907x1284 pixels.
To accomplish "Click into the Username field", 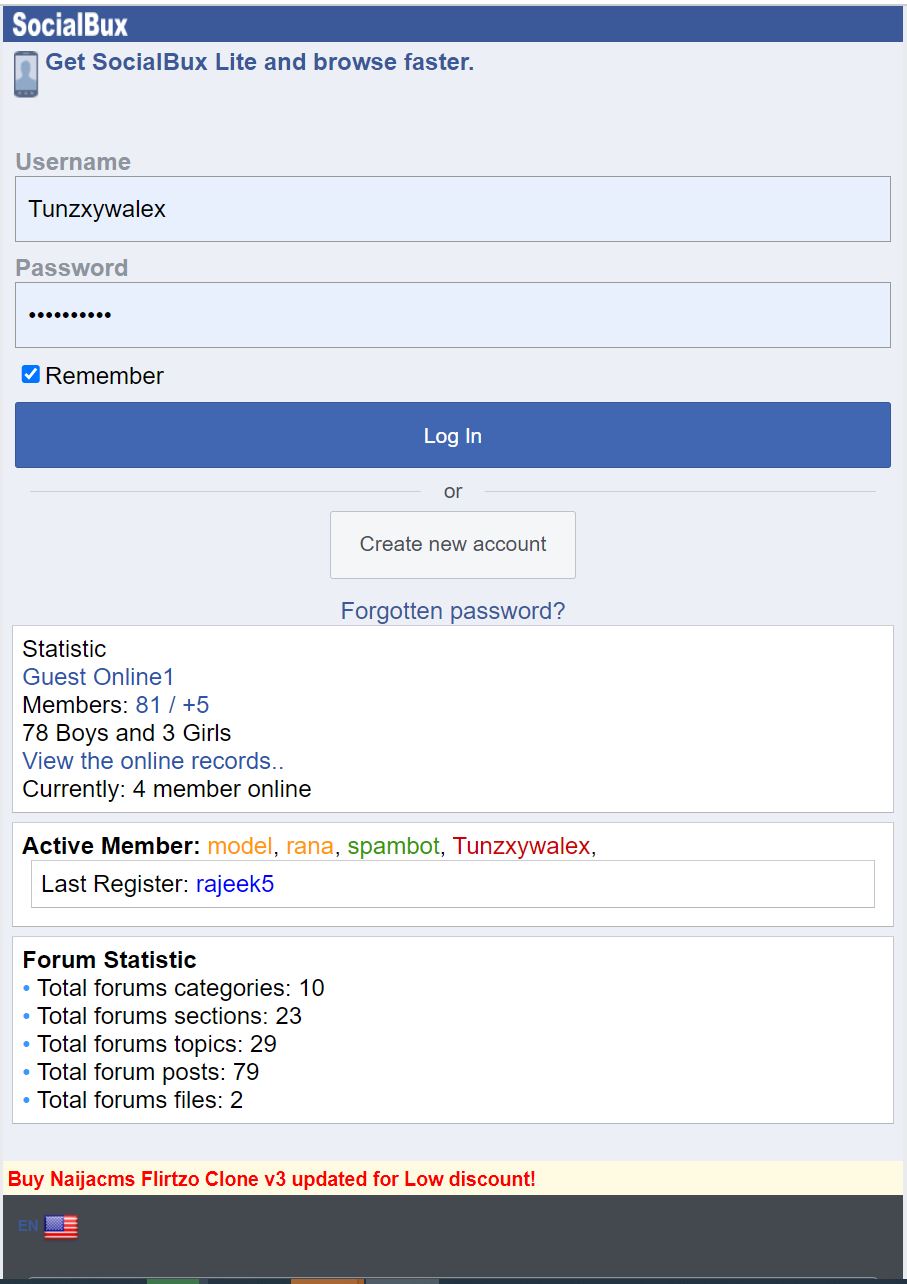I will point(452,209).
